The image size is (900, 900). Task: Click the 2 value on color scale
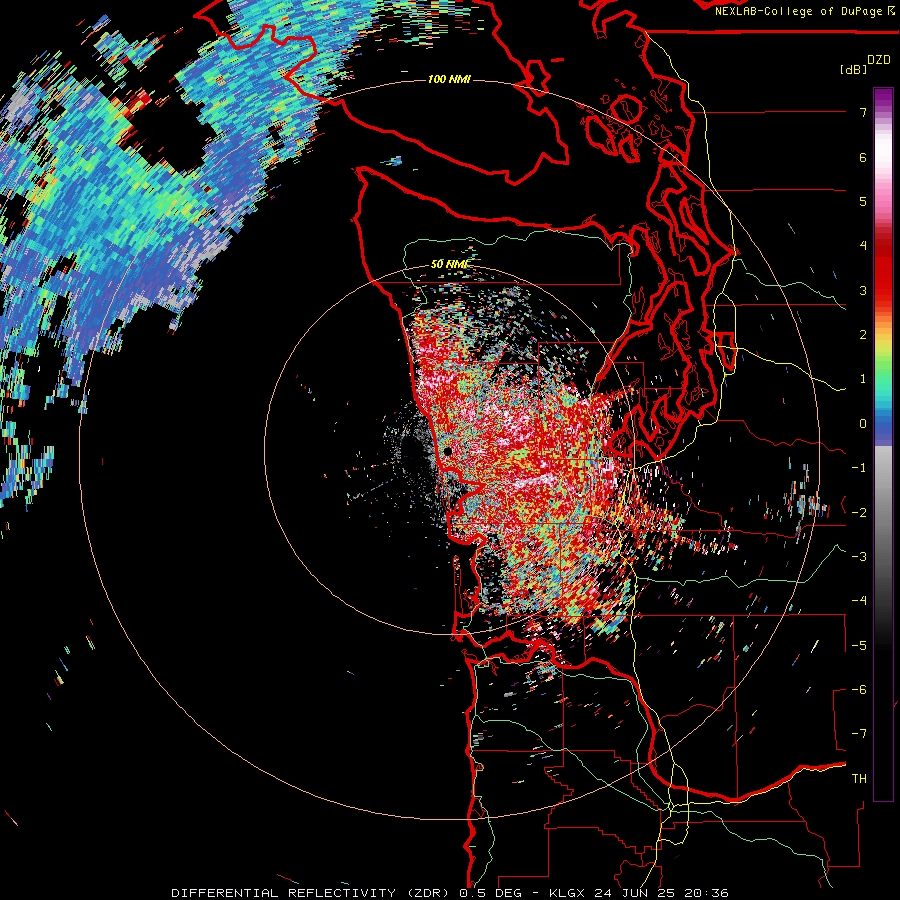863,335
